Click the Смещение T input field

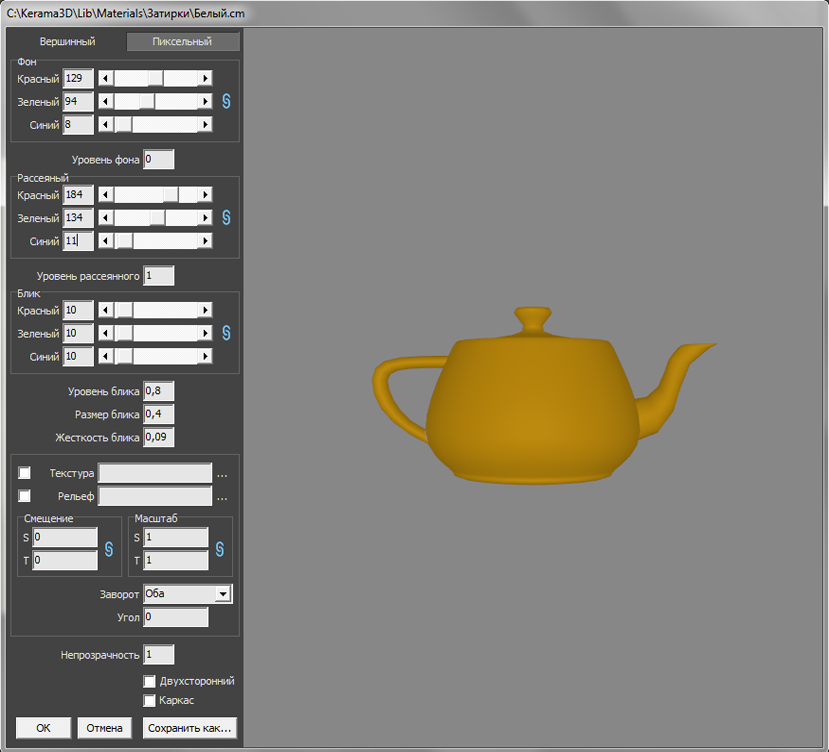point(65,560)
